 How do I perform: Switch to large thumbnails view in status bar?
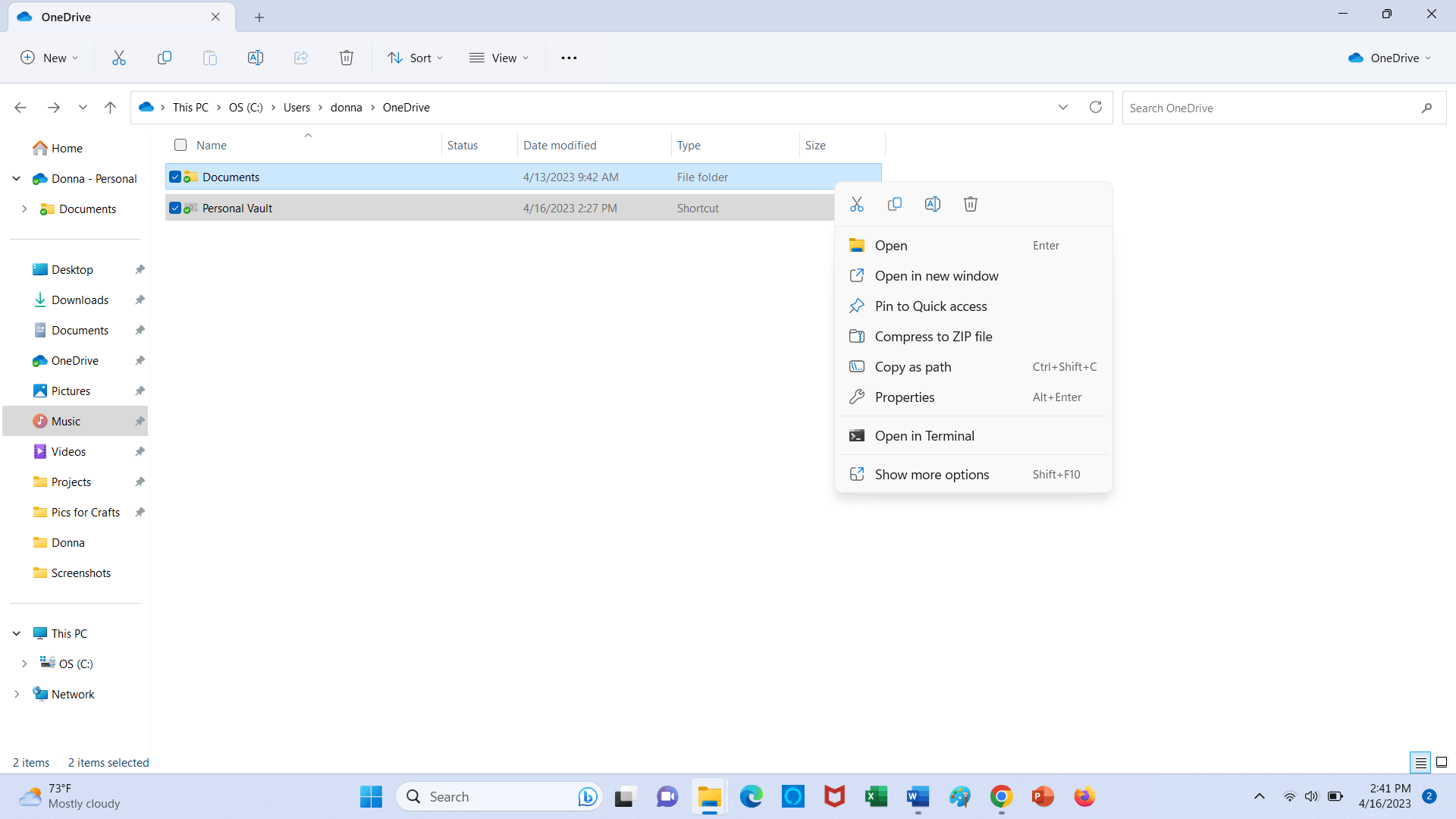1442,762
